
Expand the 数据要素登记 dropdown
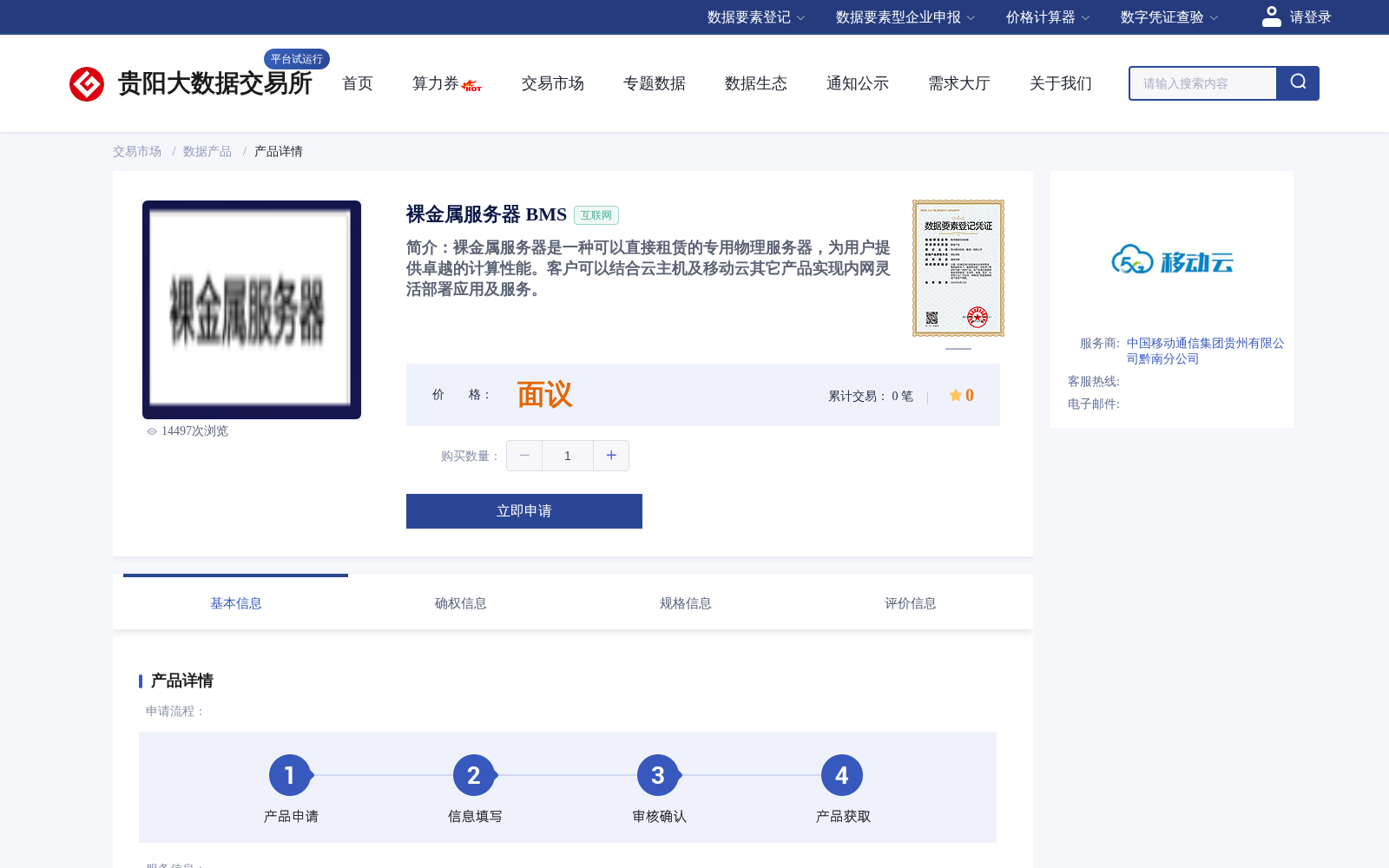coord(756,17)
